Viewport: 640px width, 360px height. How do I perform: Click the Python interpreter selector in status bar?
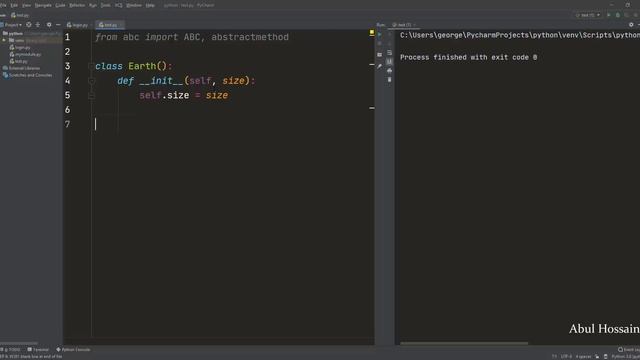click(x=625, y=357)
